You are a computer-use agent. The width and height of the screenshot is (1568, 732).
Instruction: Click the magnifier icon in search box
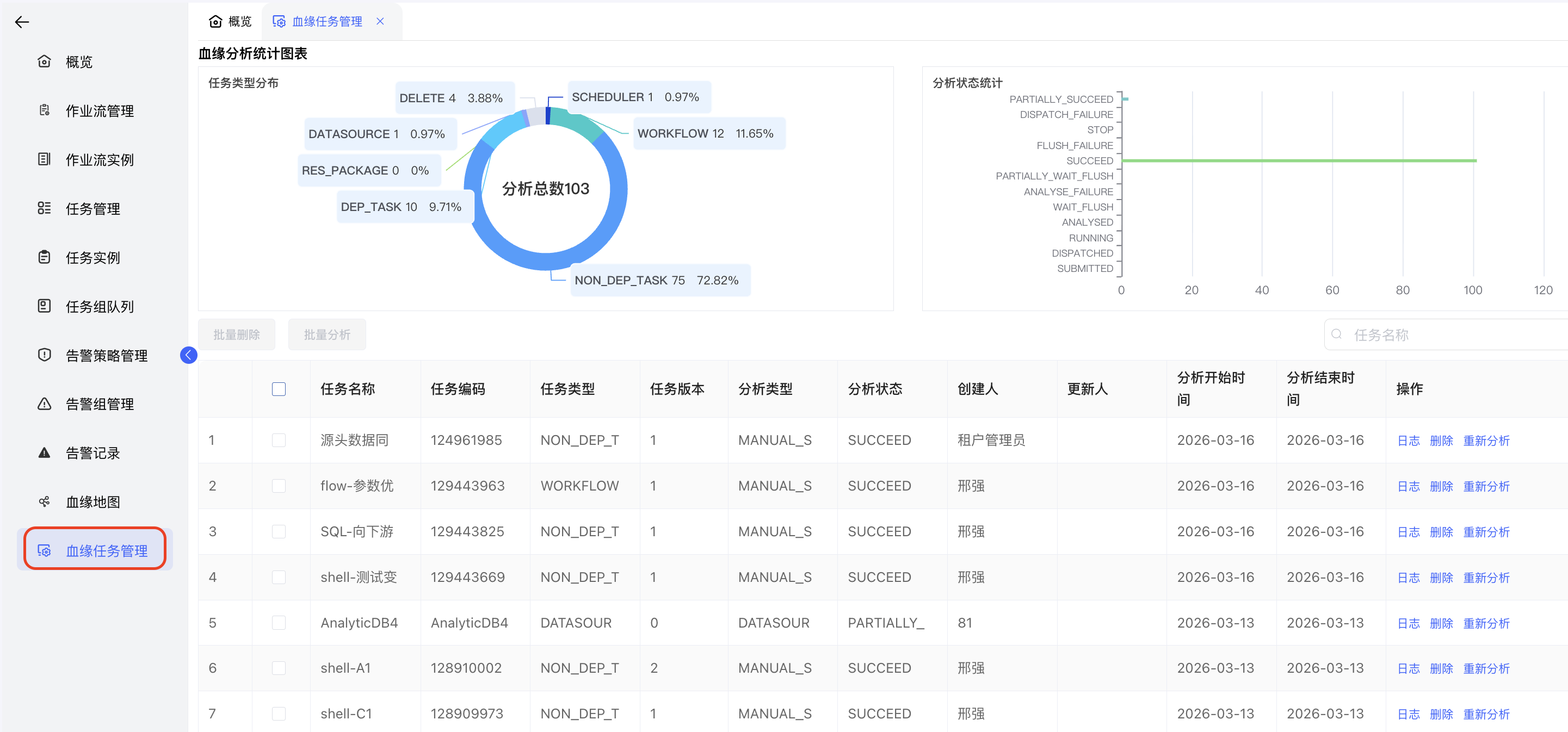(x=1337, y=334)
